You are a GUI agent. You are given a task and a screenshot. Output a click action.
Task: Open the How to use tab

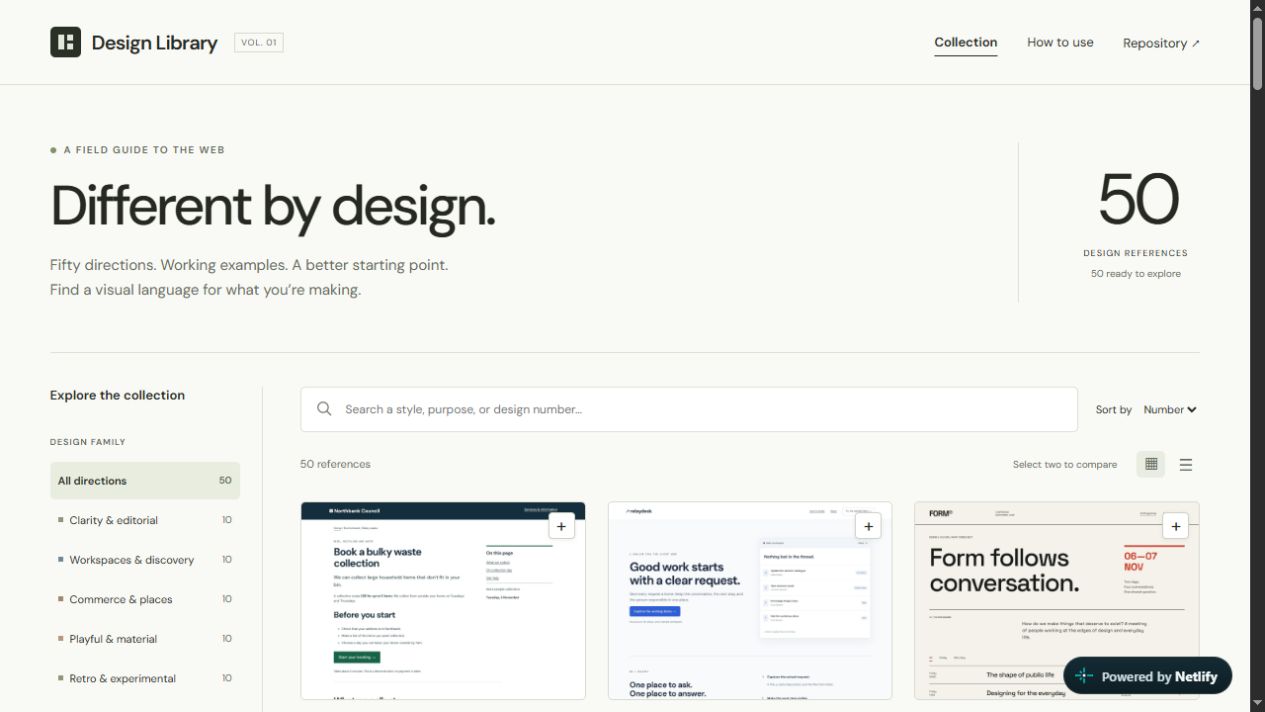pyautogui.click(x=1060, y=43)
